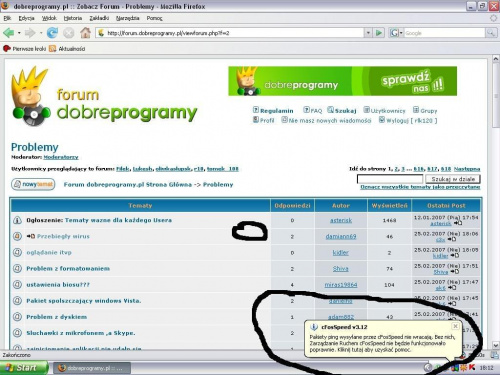
Task: Open the Aktualności feed bookmark icon
Action: [52, 49]
